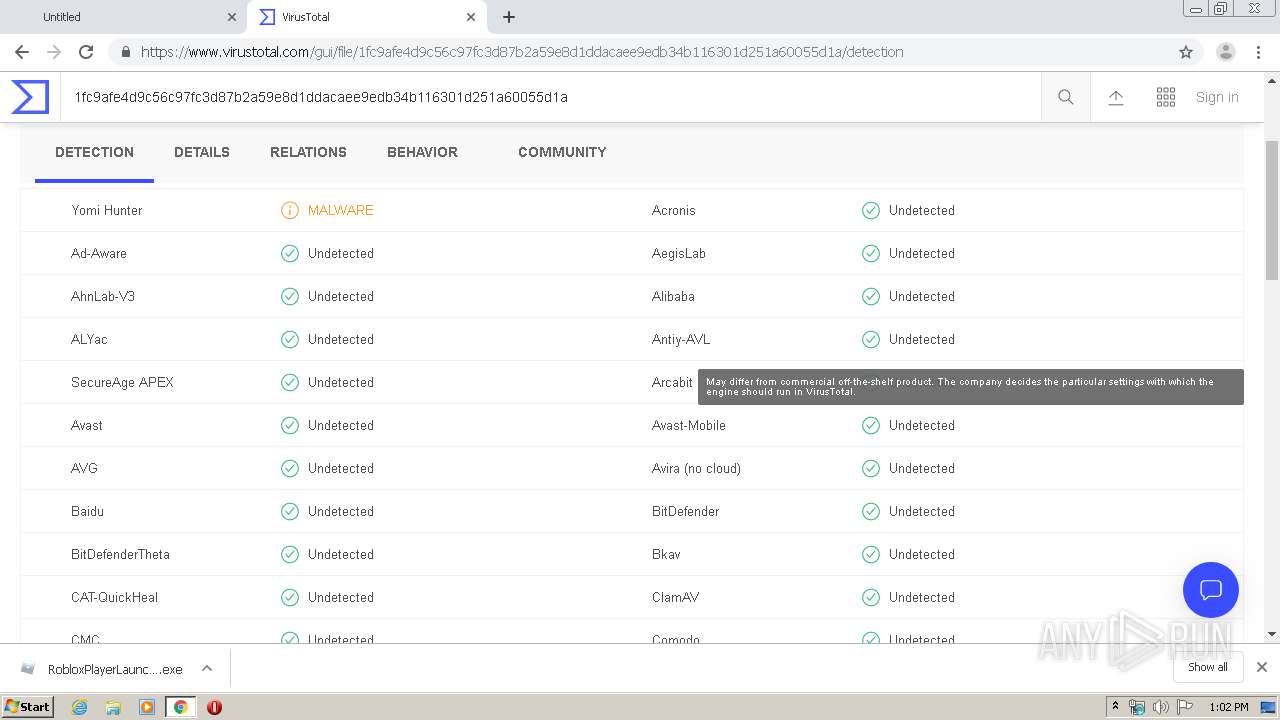The height and width of the screenshot is (720, 1280).
Task: Click the Bkav undetected check icon
Action: 871,554
